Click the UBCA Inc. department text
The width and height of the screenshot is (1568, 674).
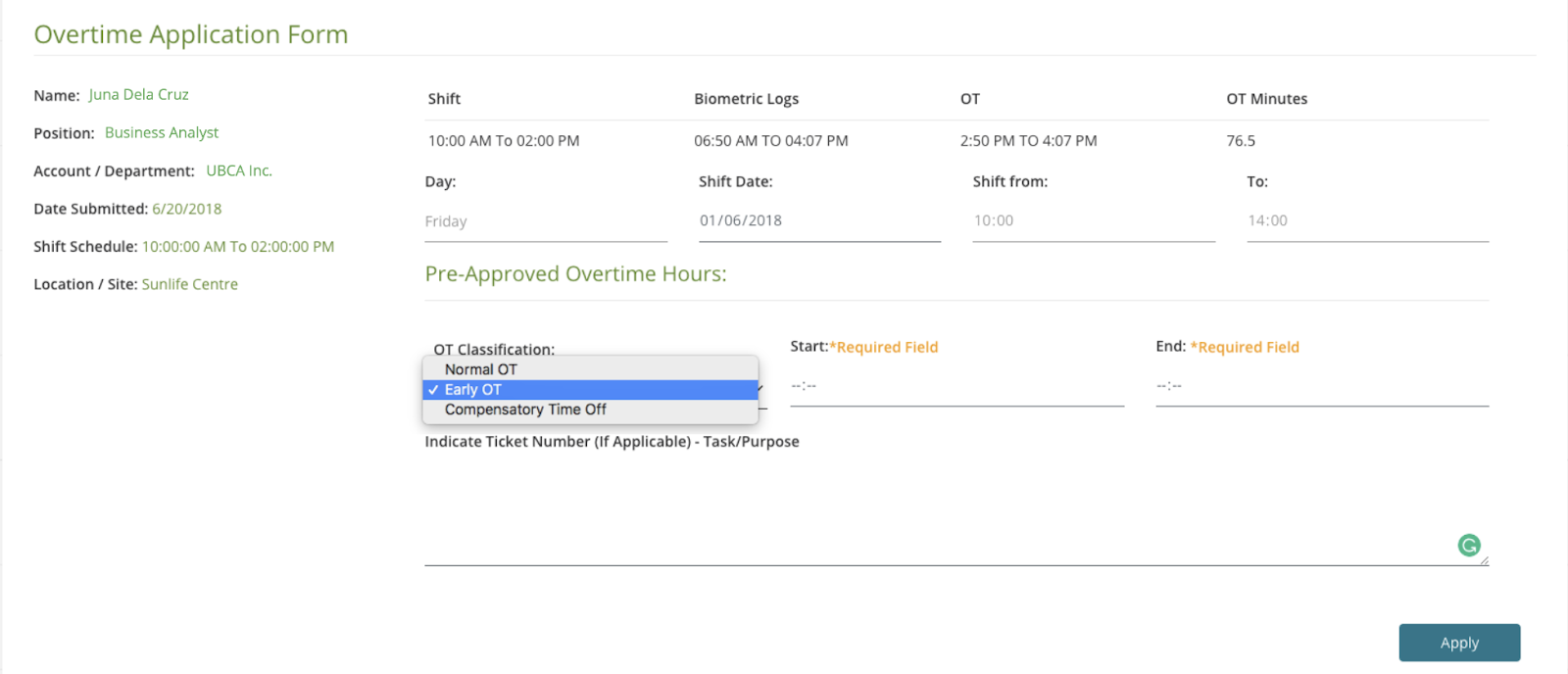click(x=239, y=170)
